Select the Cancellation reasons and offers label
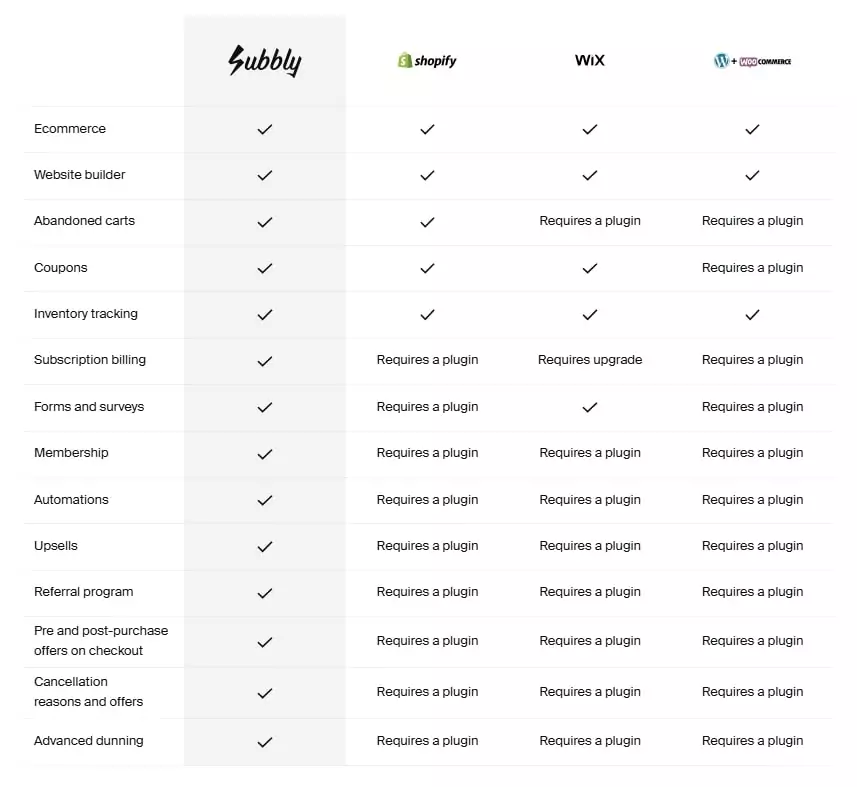 [88, 691]
